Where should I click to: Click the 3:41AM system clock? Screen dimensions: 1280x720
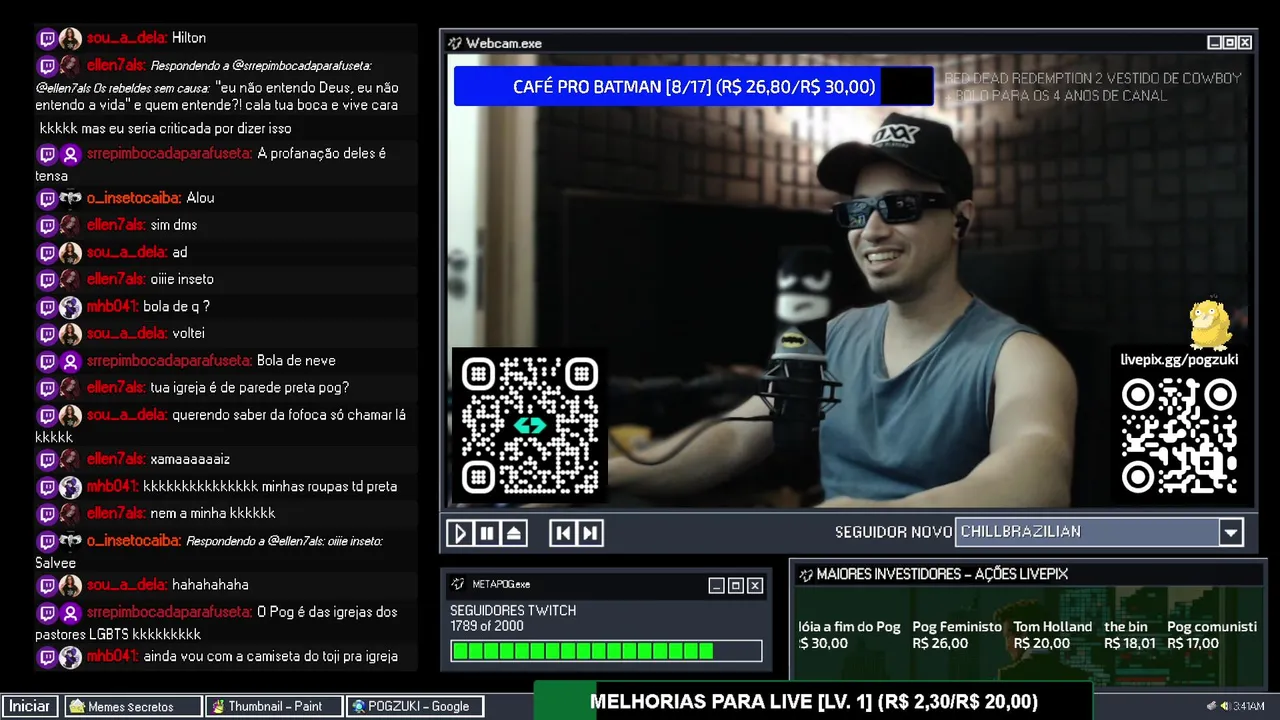coord(1249,706)
